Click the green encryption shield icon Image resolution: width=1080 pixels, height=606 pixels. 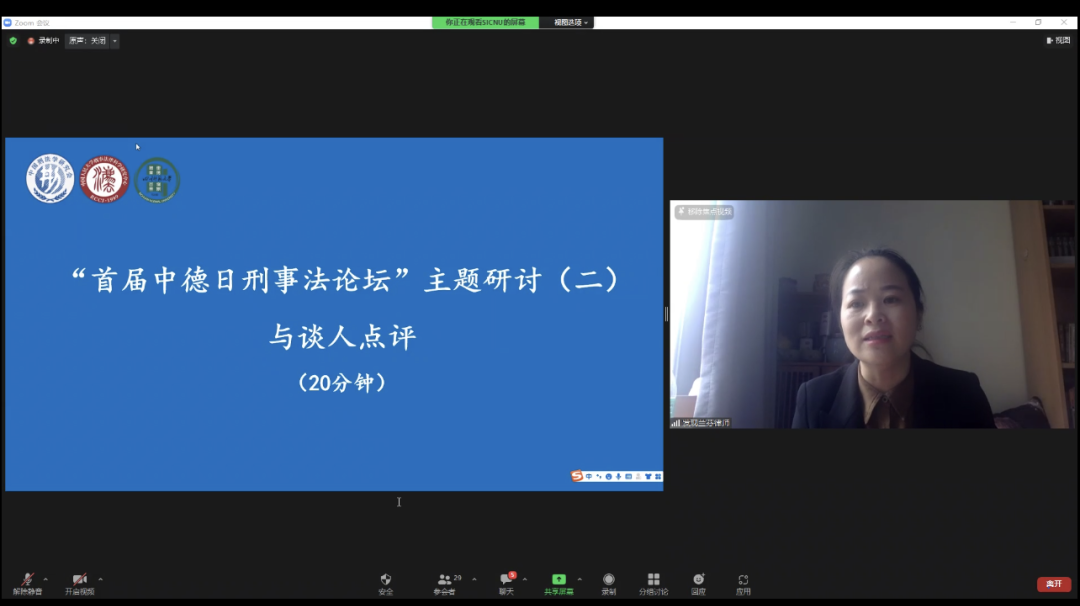(x=13, y=41)
